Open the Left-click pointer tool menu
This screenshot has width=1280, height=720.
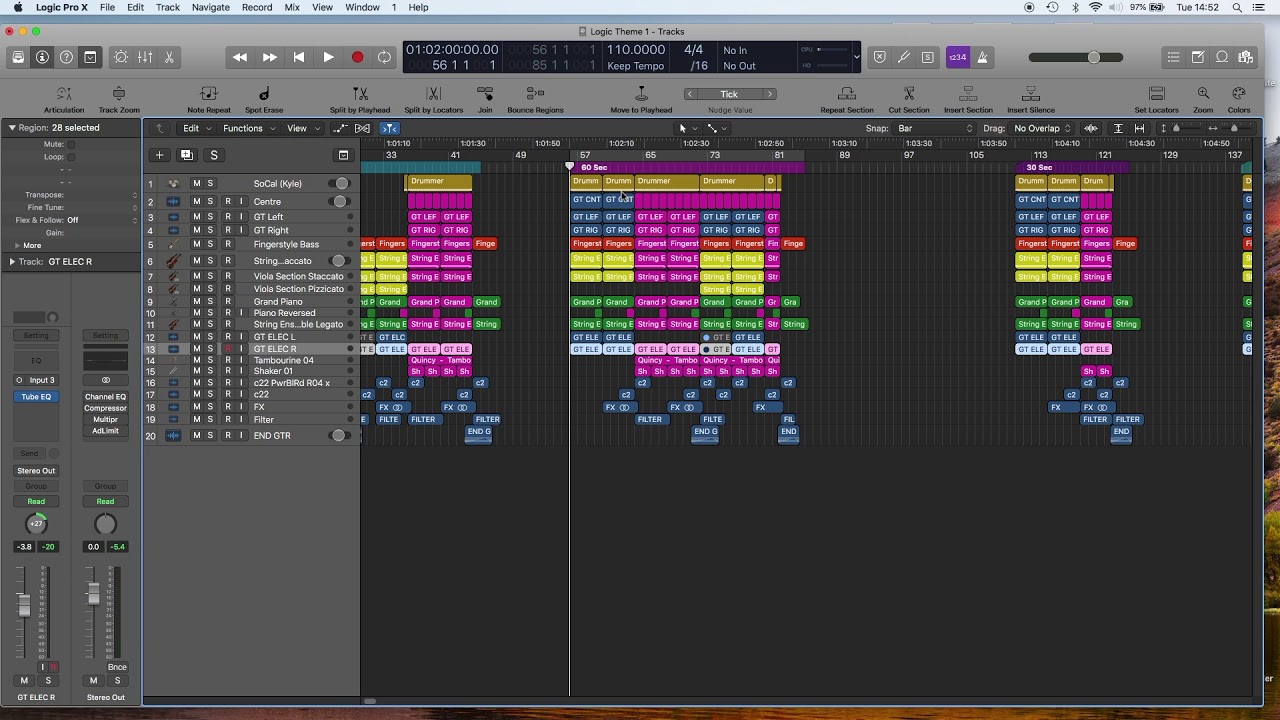click(x=686, y=128)
